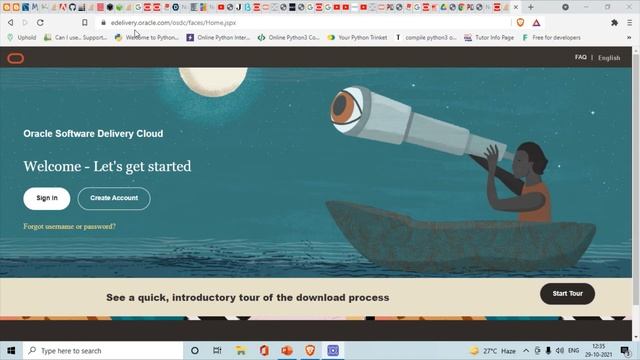Open Welcome to Python bookmark

(147, 38)
